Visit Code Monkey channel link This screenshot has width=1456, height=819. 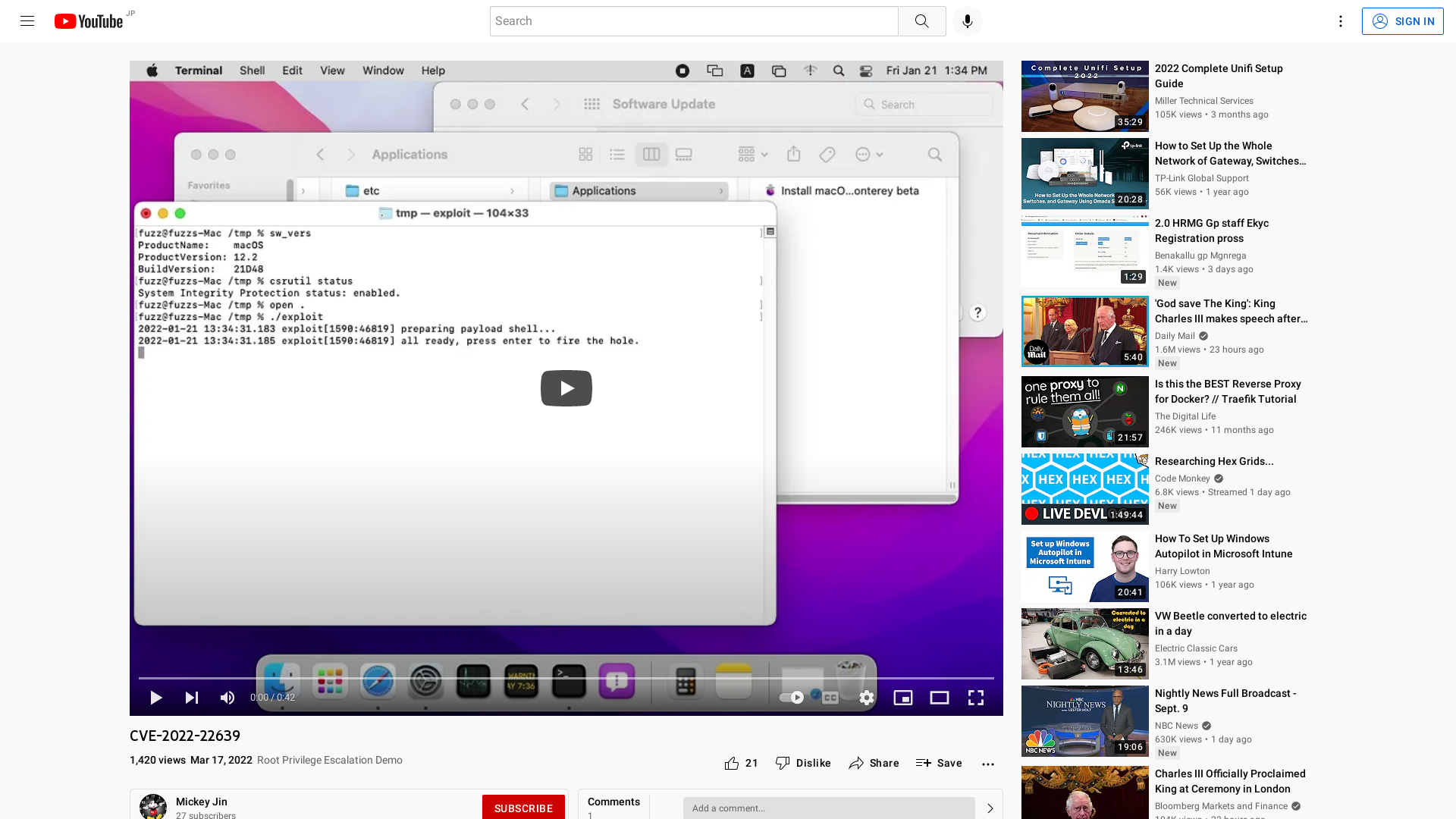click(x=1182, y=479)
